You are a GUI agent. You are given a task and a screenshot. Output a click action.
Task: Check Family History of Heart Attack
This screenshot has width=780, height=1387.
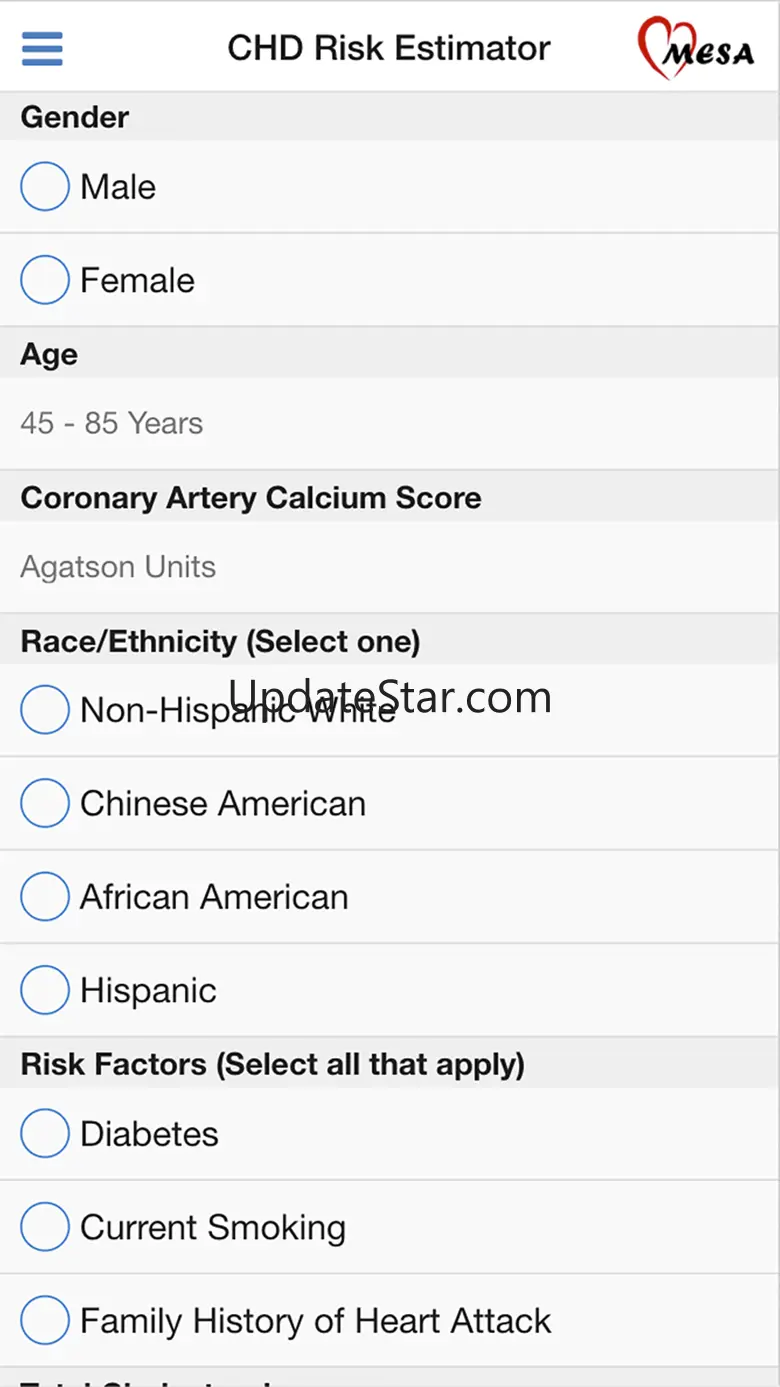click(45, 1321)
